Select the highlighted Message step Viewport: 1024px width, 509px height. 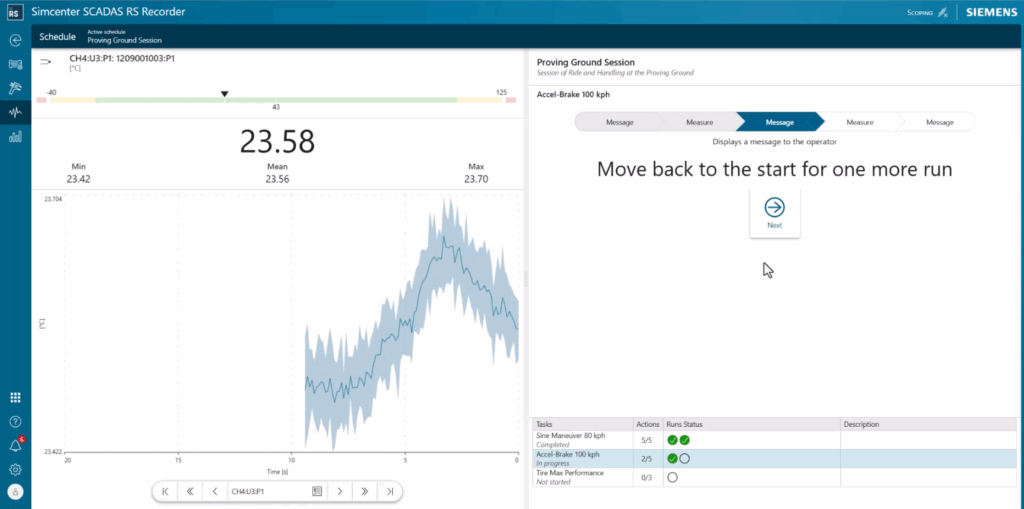pos(779,122)
